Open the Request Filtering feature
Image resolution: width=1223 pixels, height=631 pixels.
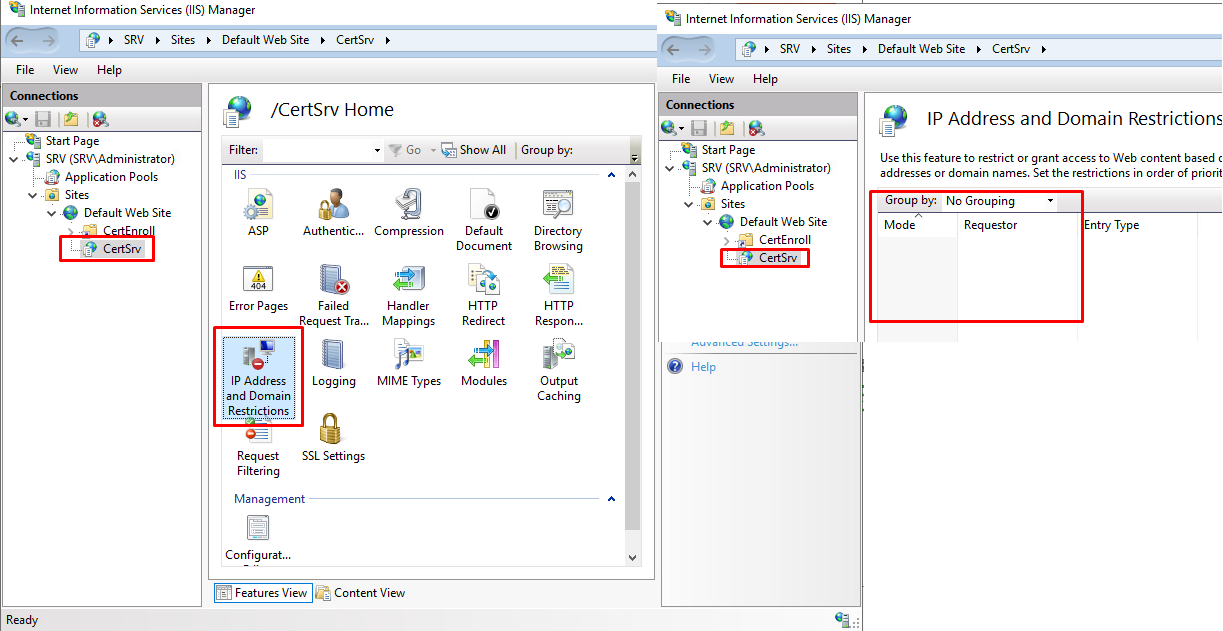point(258,449)
